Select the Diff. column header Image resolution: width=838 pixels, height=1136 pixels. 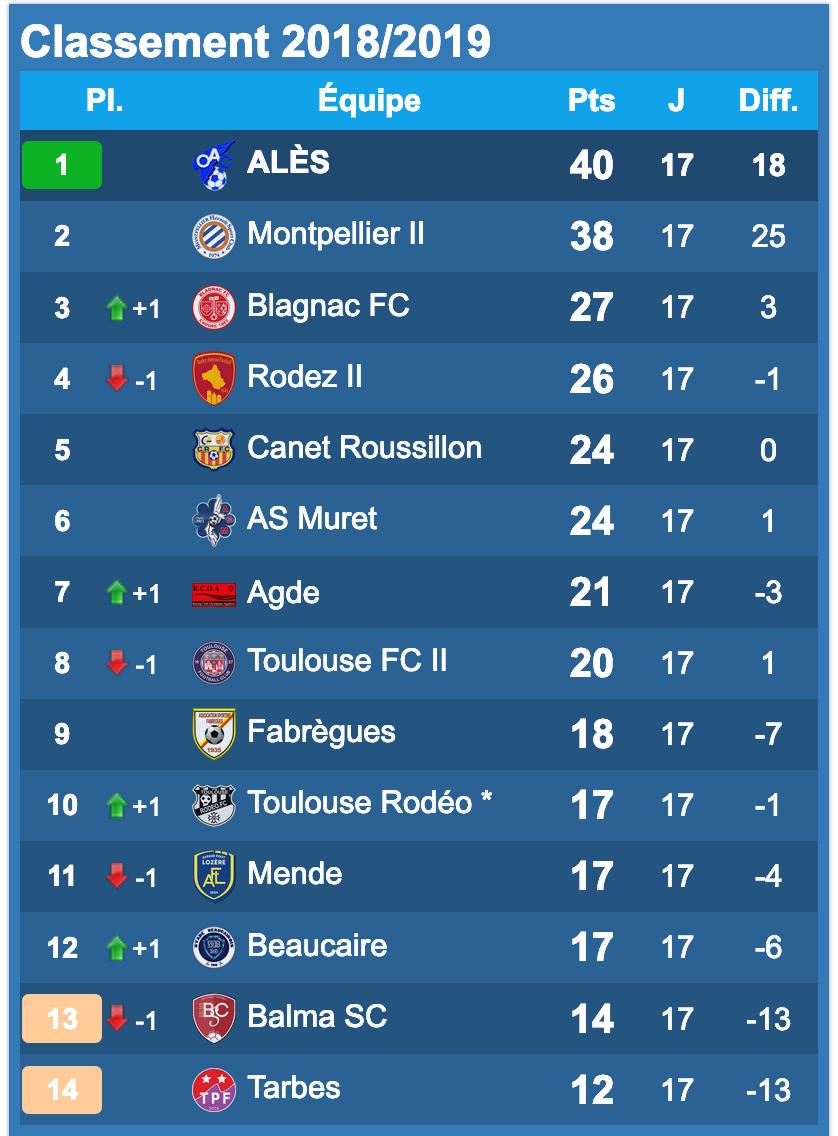768,101
